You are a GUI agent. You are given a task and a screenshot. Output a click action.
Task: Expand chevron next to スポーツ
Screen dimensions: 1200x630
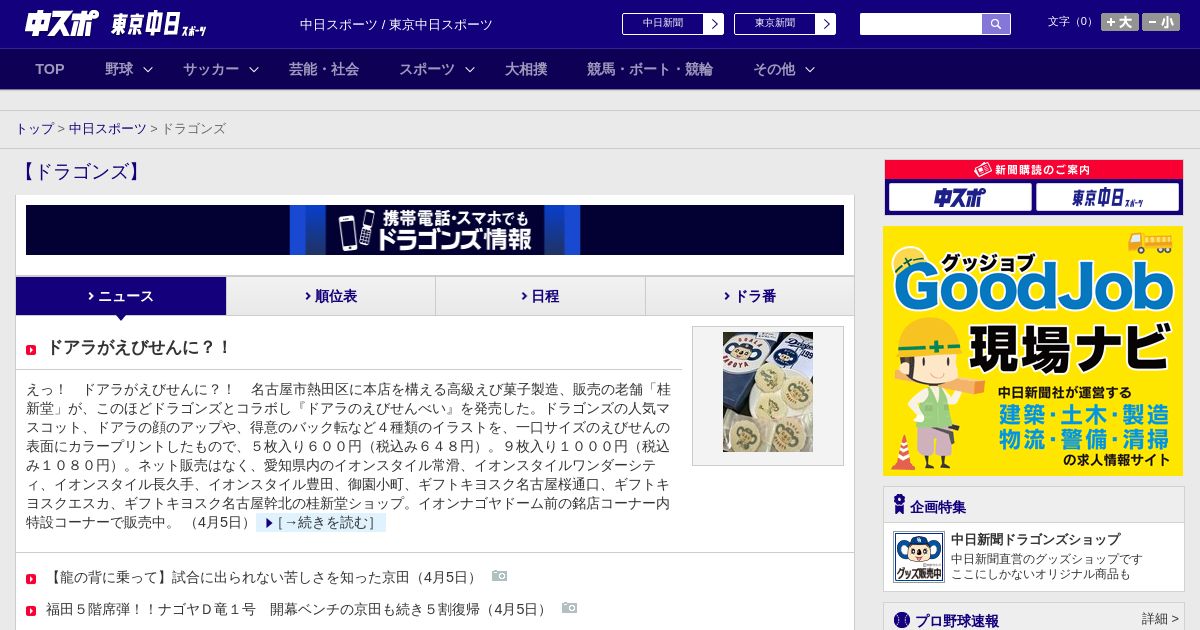470,69
